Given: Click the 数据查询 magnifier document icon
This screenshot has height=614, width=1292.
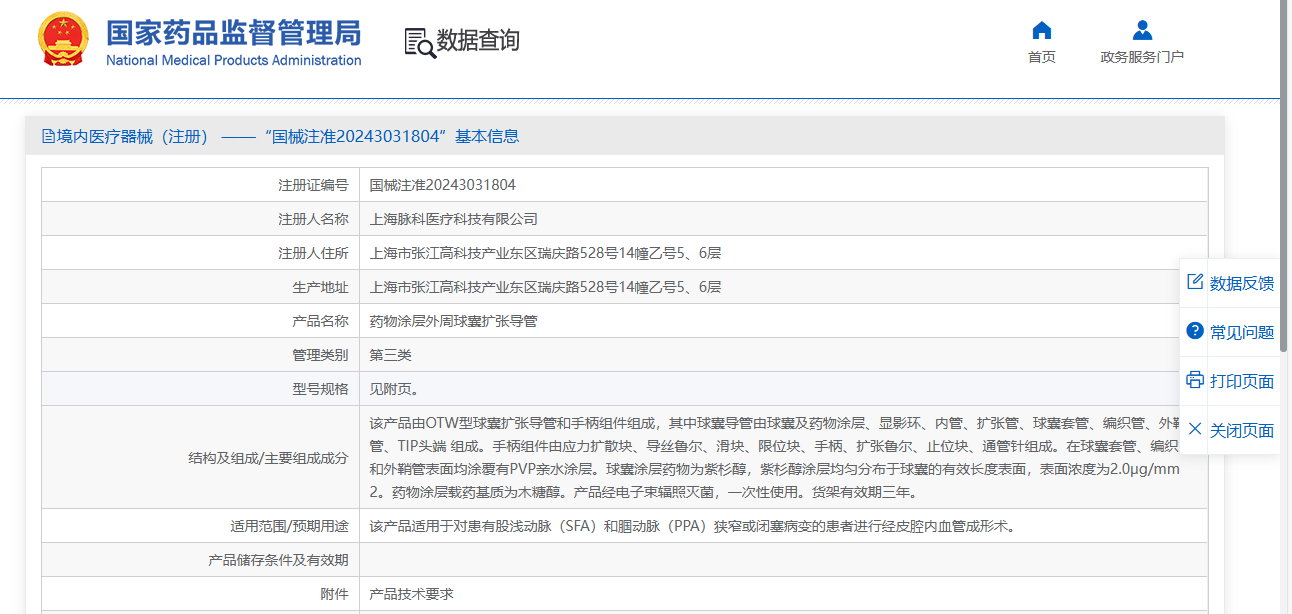Looking at the screenshot, I should click(420, 43).
